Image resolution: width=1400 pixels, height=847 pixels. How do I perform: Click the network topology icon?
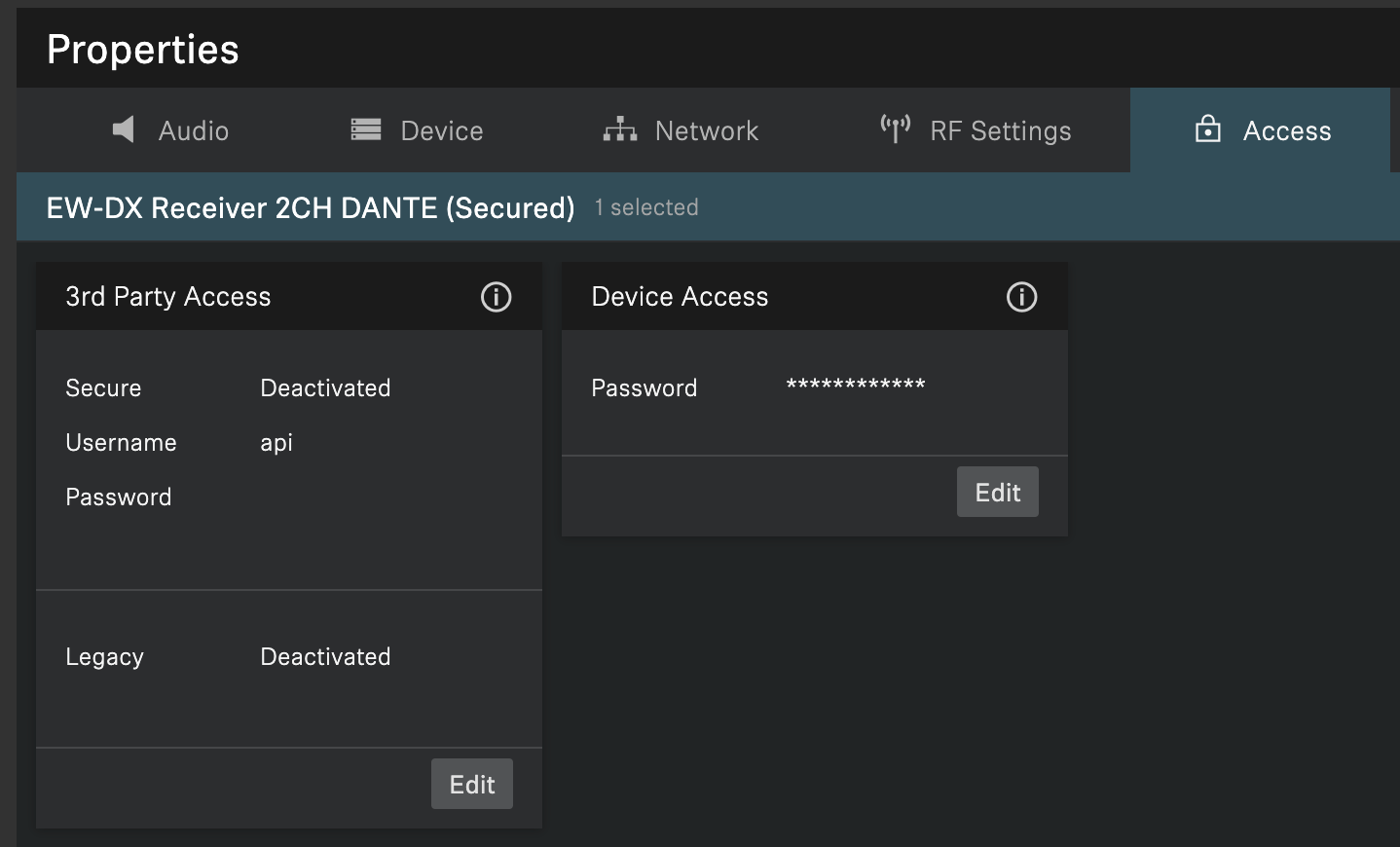[620, 129]
